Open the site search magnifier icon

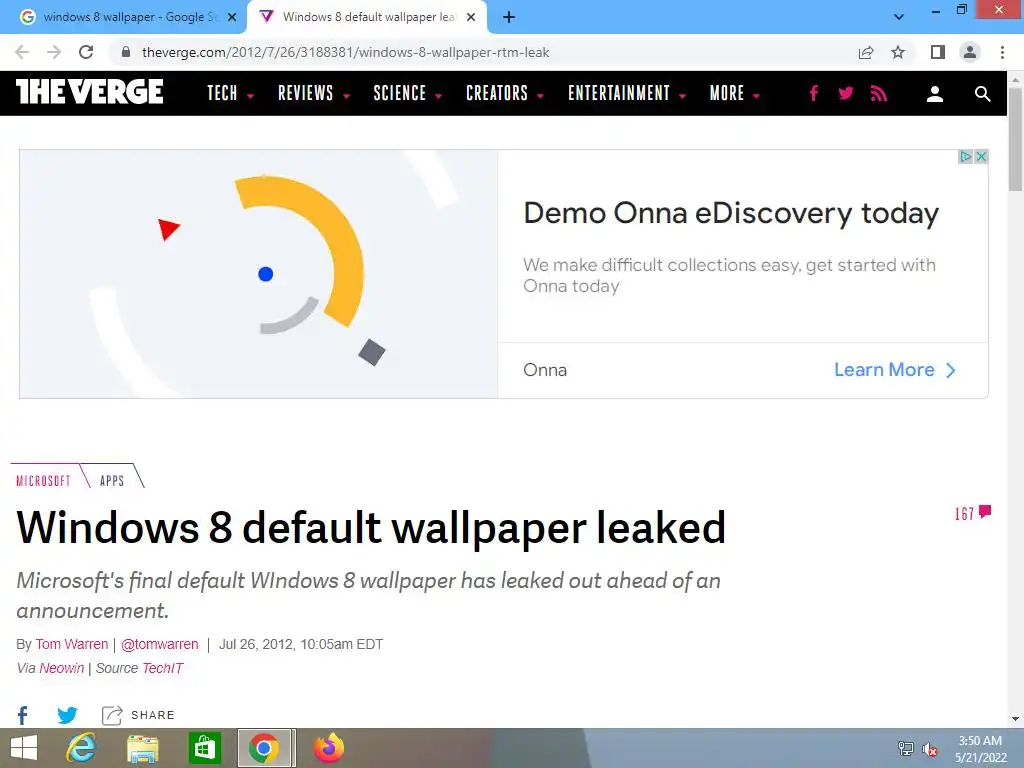(x=982, y=94)
